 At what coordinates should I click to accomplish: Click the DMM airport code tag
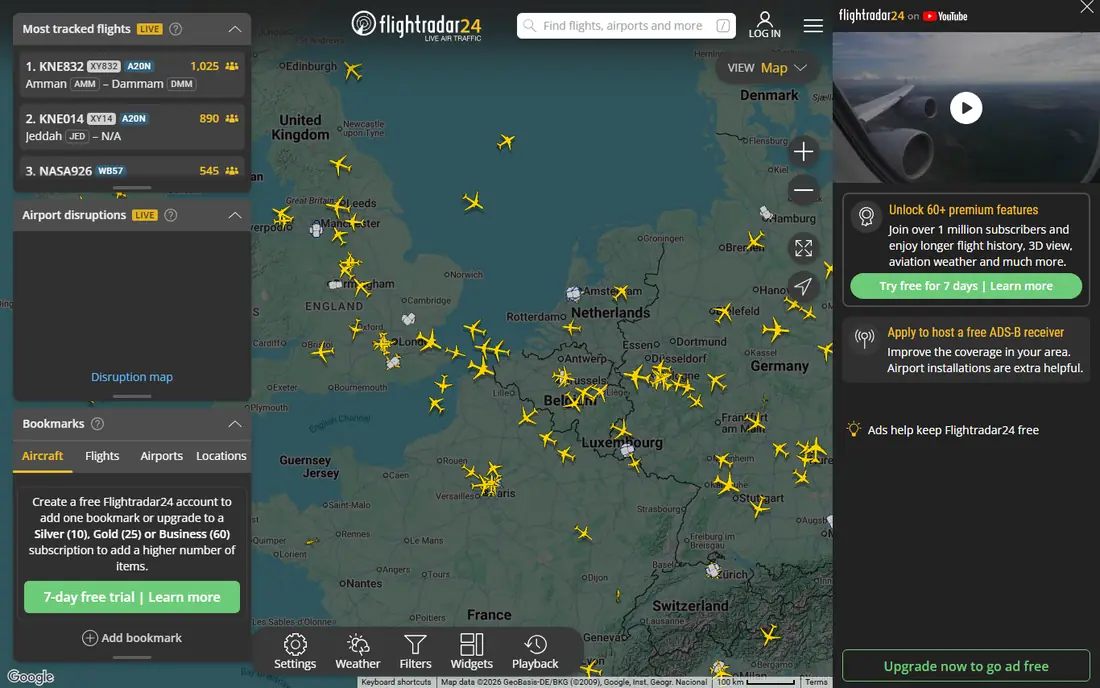pyautogui.click(x=181, y=83)
